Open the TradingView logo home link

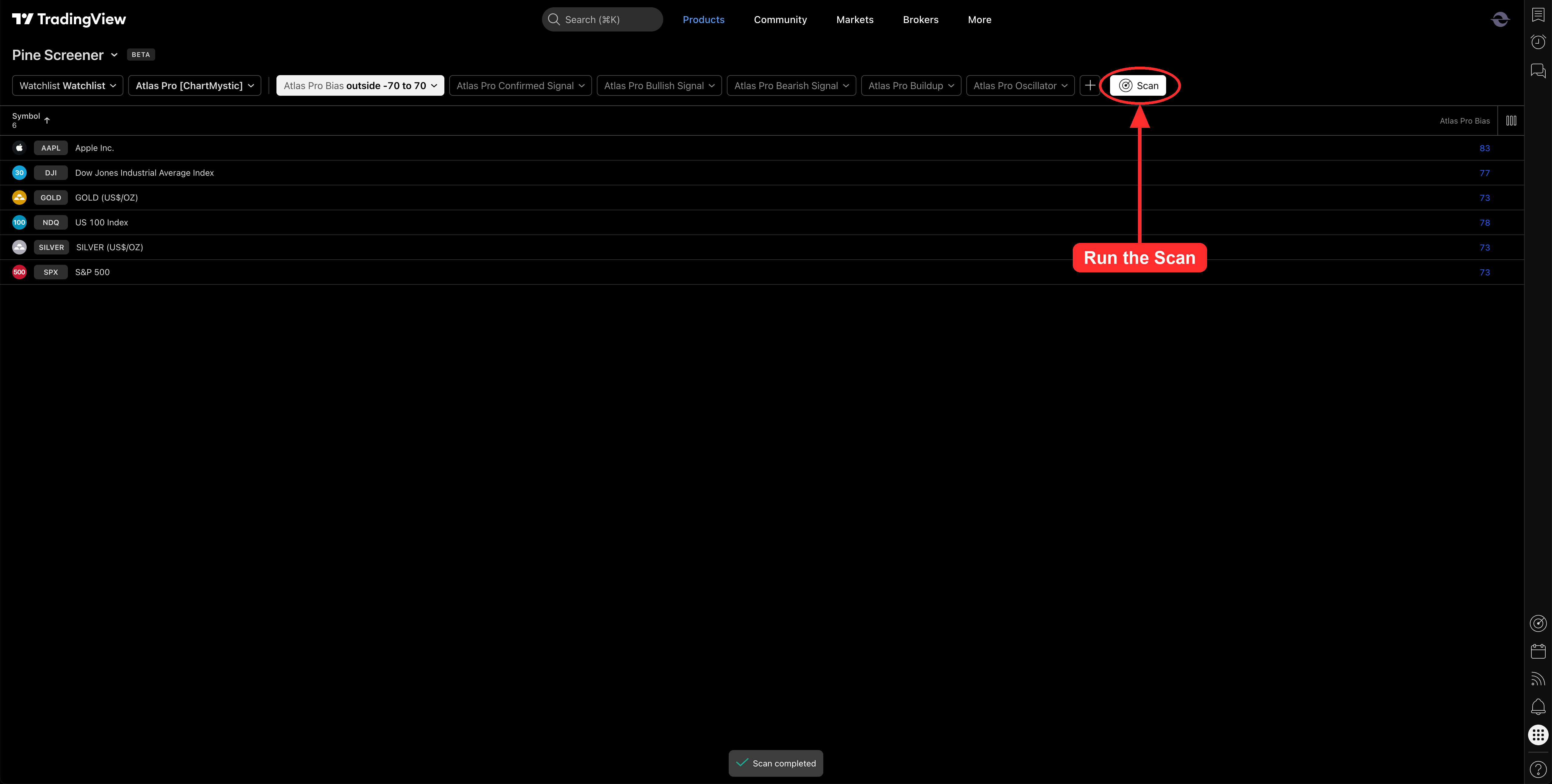[x=69, y=19]
